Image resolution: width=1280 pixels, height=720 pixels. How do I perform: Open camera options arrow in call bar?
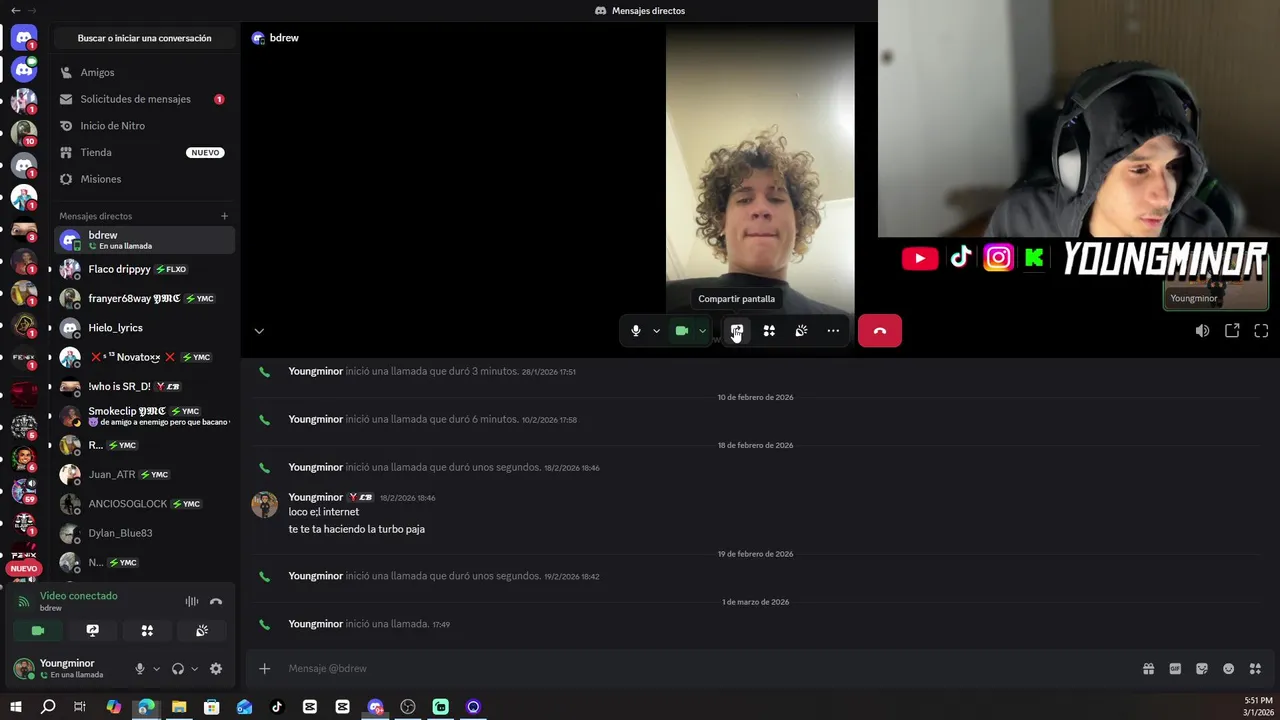pyautogui.click(x=702, y=331)
